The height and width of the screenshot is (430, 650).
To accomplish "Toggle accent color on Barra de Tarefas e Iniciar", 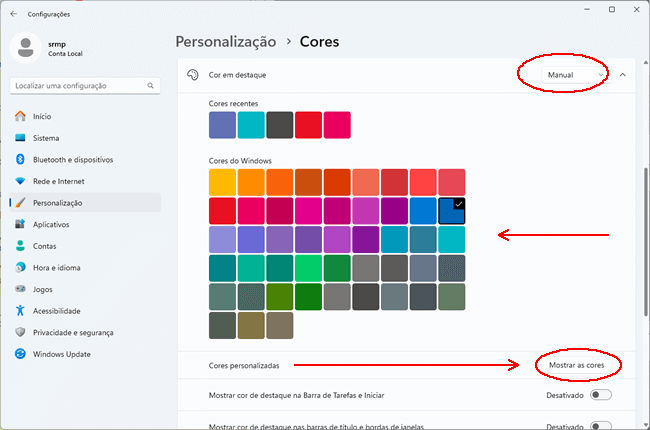I will (x=601, y=395).
